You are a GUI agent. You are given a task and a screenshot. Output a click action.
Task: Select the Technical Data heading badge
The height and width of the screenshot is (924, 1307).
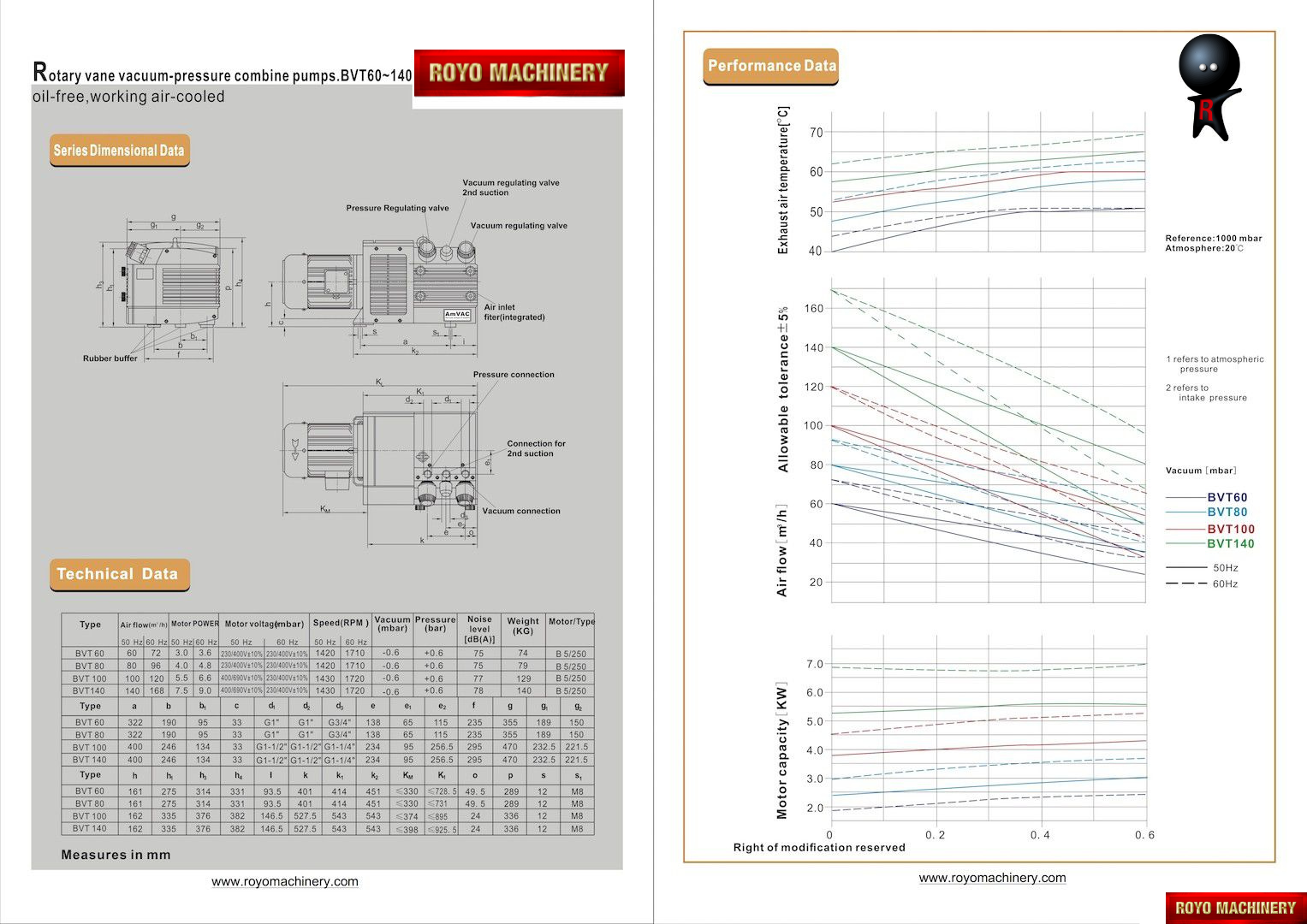coord(118,574)
